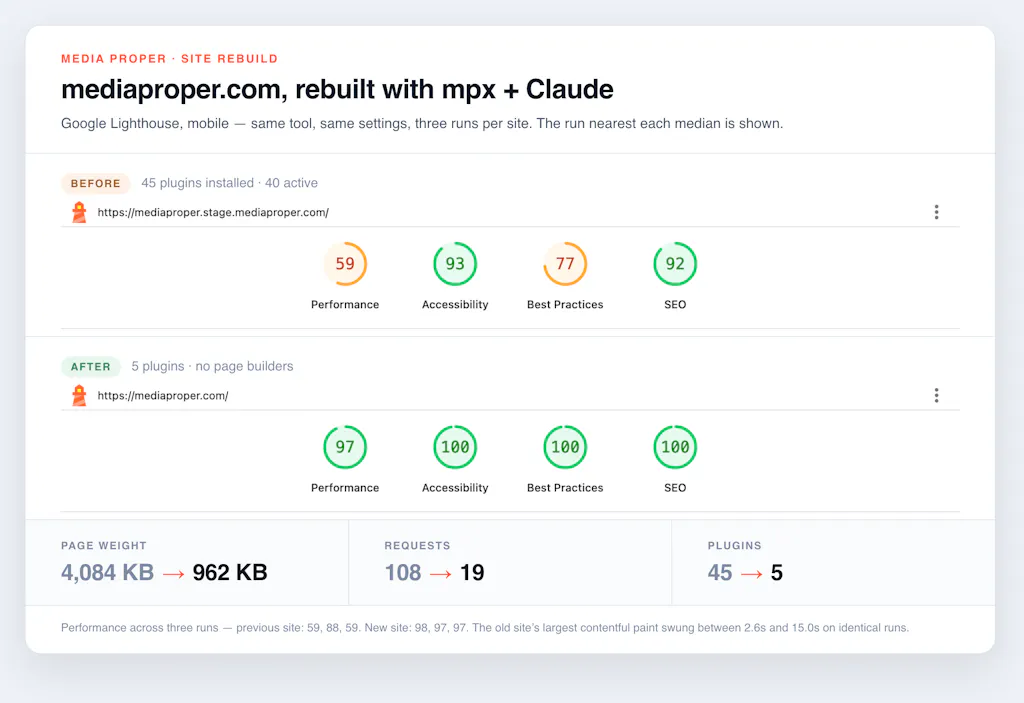The width and height of the screenshot is (1024, 703).
Task: Click the Performance label in the Before report
Action: [345, 304]
